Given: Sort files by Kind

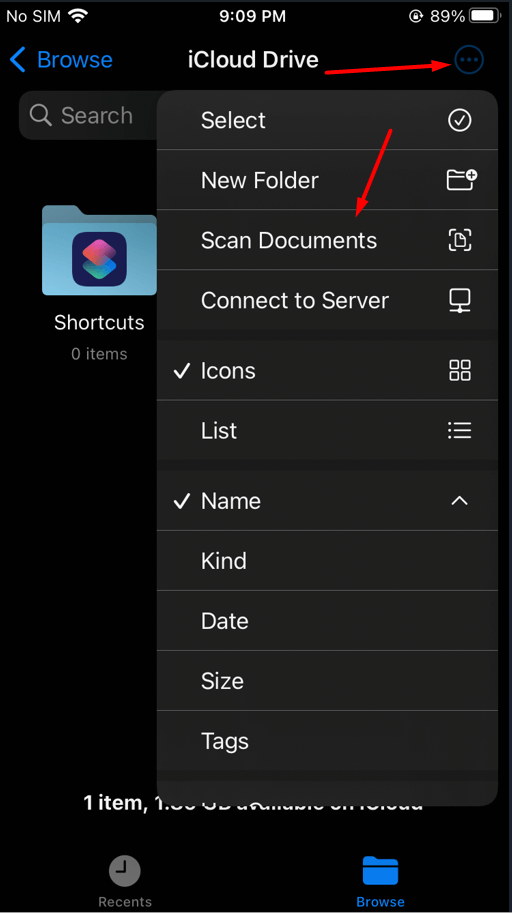Looking at the screenshot, I should pos(327,561).
